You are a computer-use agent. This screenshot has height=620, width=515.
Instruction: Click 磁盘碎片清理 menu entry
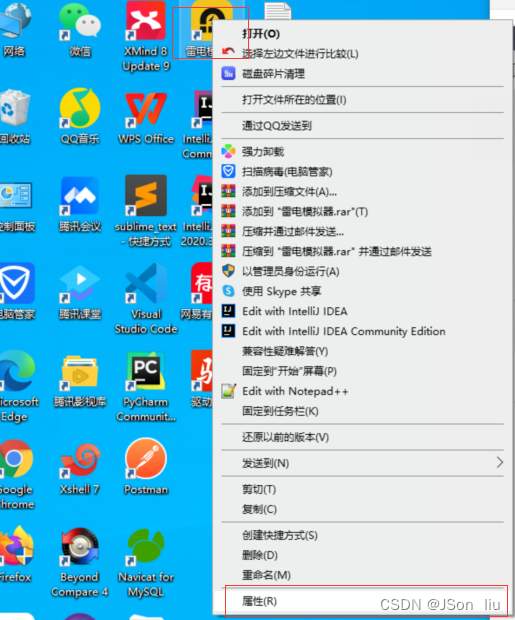coord(273,74)
